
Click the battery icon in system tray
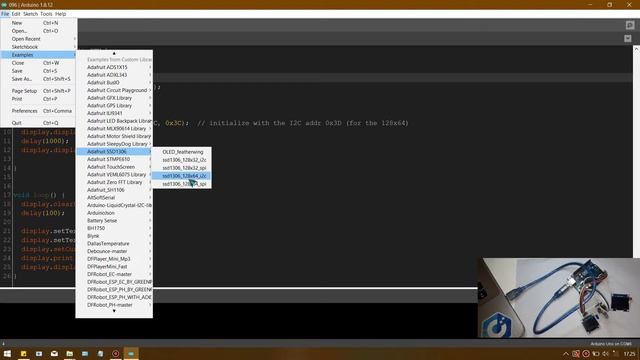596,354
